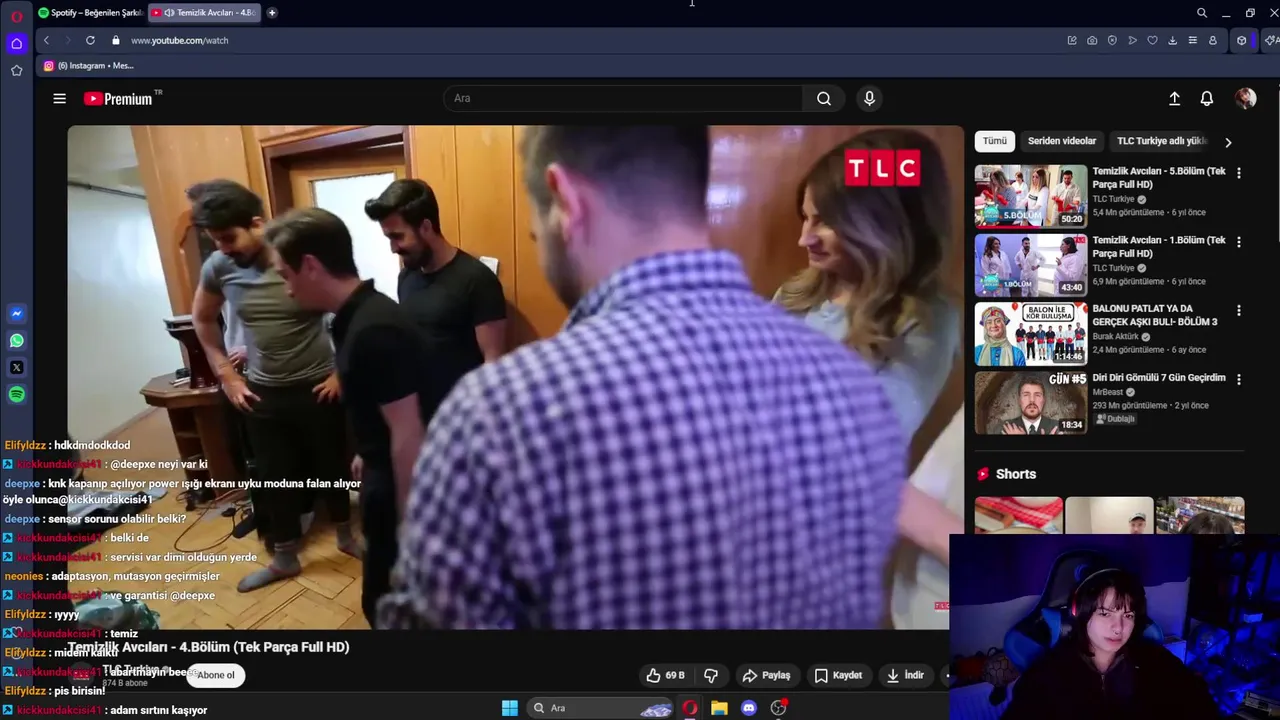The image size is (1280, 720).
Task: Open options for Temizlik Avcıları 1.Bölüm
Action: (1238, 242)
